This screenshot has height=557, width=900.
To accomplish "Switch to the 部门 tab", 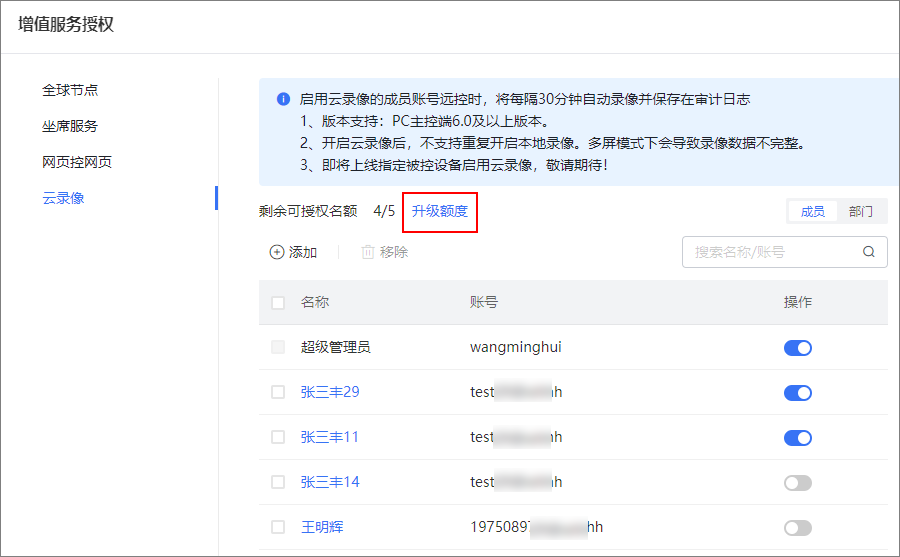I will tap(860, 212).
